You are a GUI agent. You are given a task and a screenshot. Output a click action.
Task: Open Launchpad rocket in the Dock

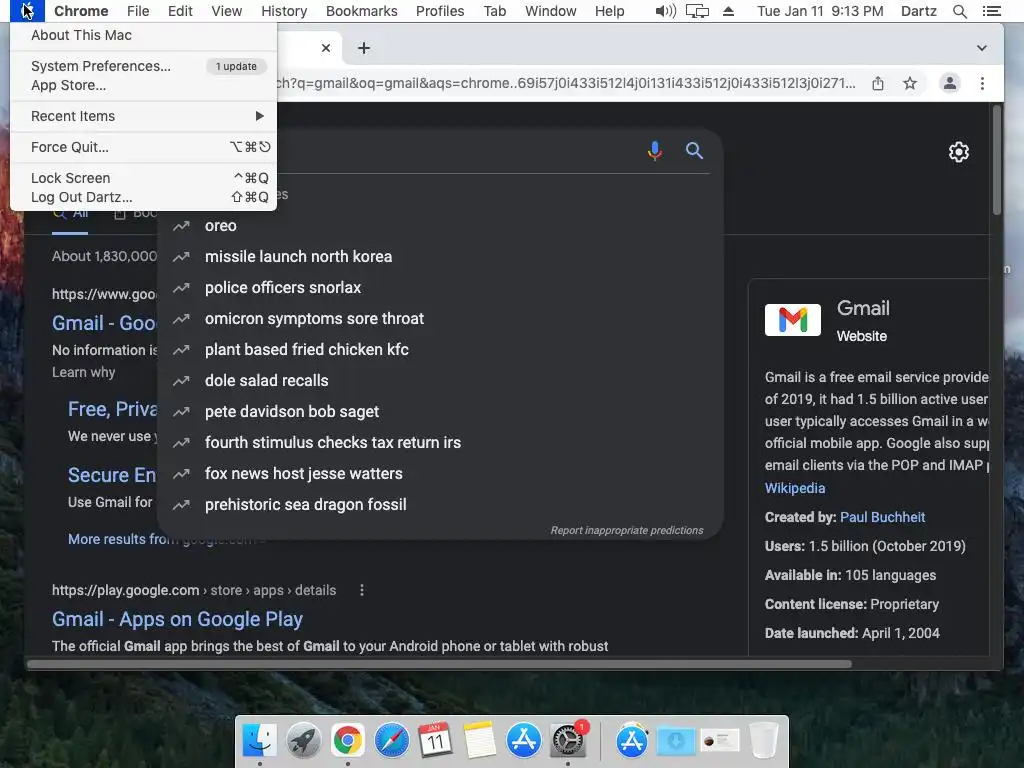(303, 741)
